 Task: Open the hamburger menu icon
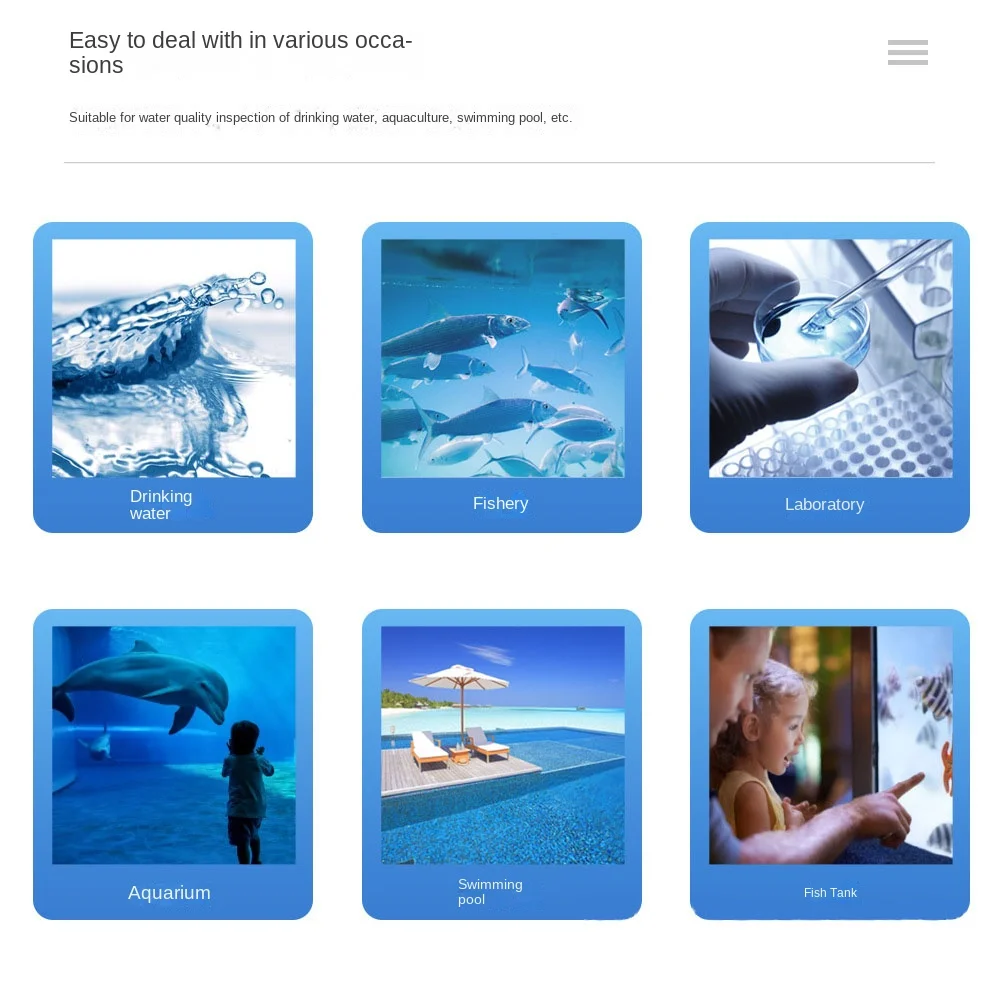908,52
